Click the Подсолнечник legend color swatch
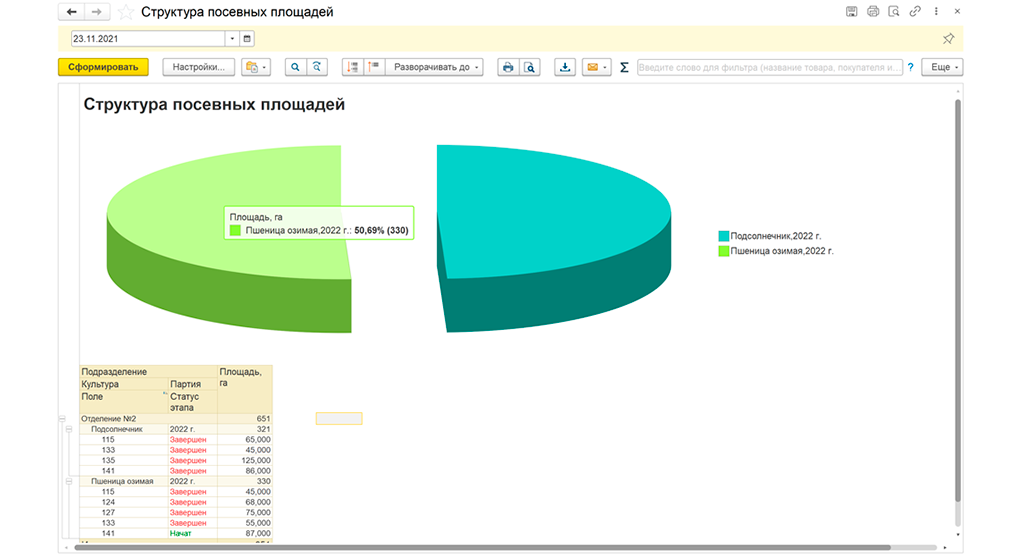This screenshot has width=1024, height=558. point(724,236)
